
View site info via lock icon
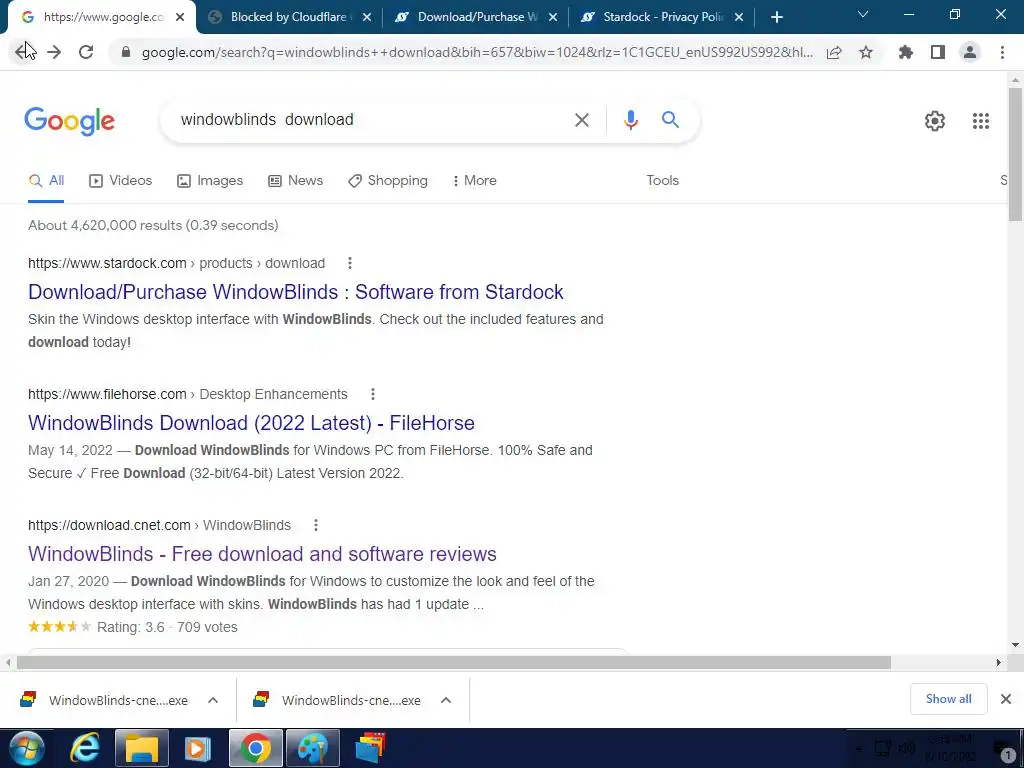[x=126, y=52]
